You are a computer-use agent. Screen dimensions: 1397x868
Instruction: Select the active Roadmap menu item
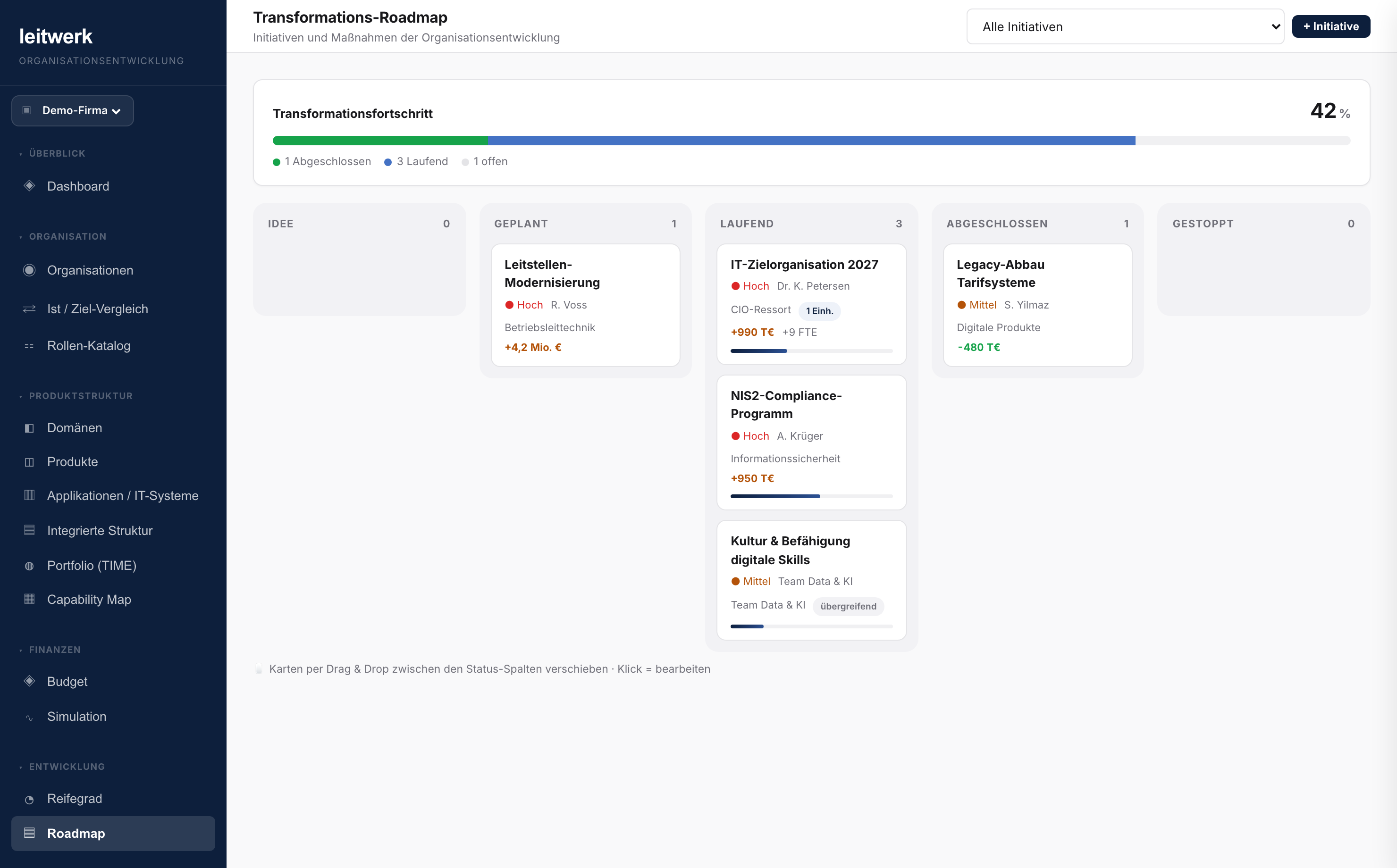[113, 834]
